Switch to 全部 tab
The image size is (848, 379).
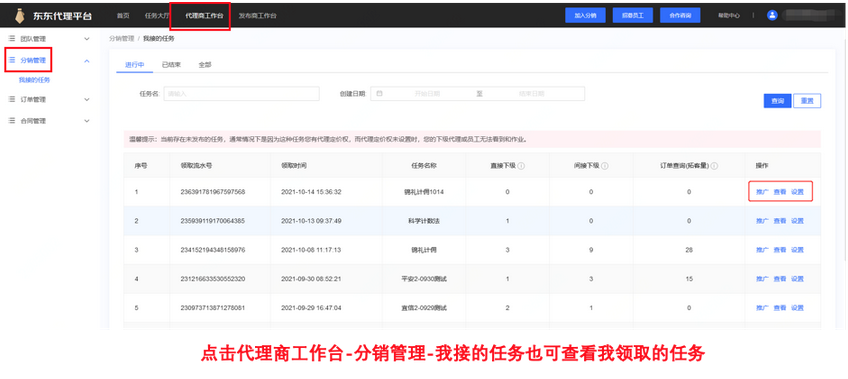tap(205, 65)
